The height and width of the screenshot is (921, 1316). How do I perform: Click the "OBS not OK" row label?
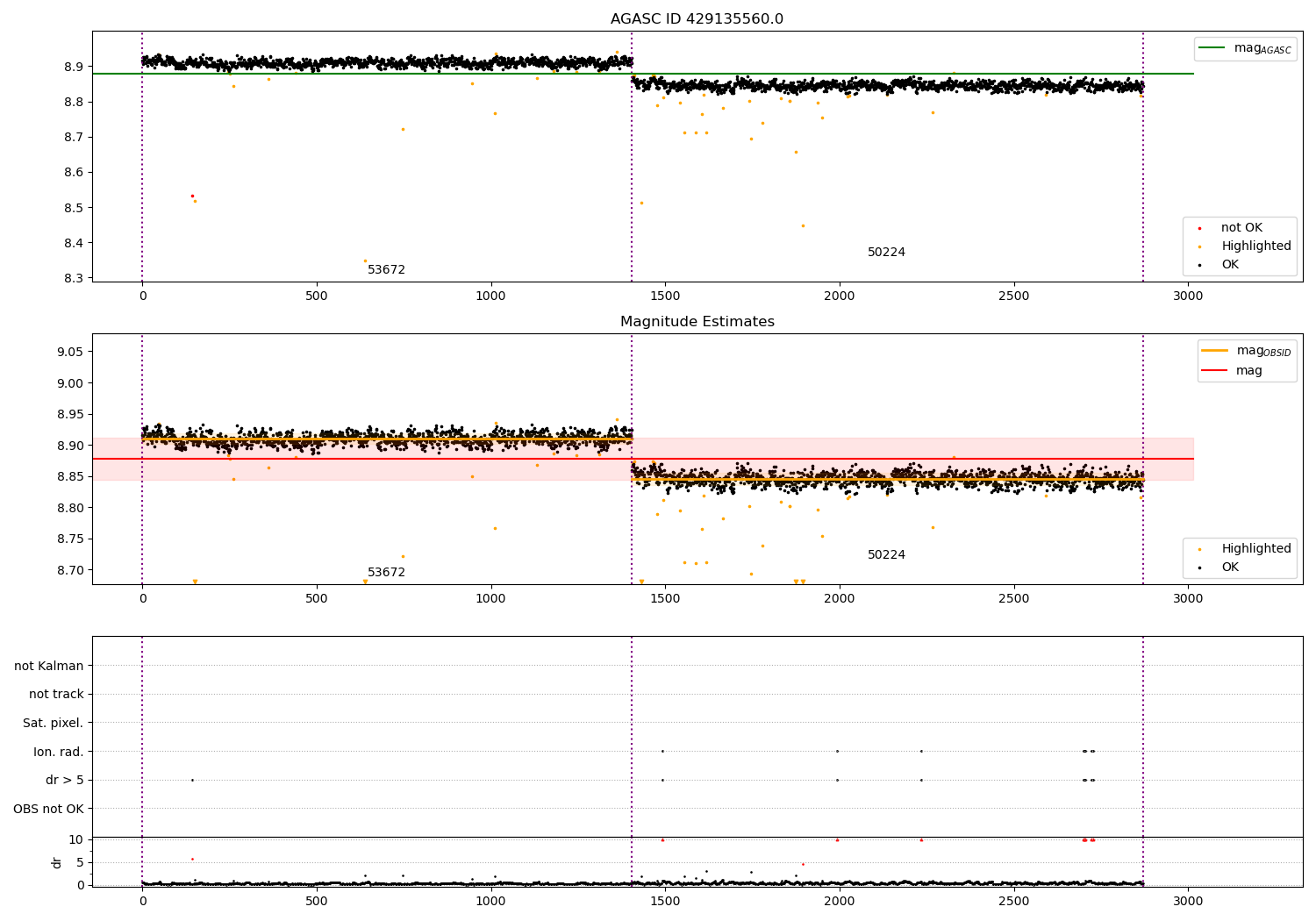[x=49, y=809]
